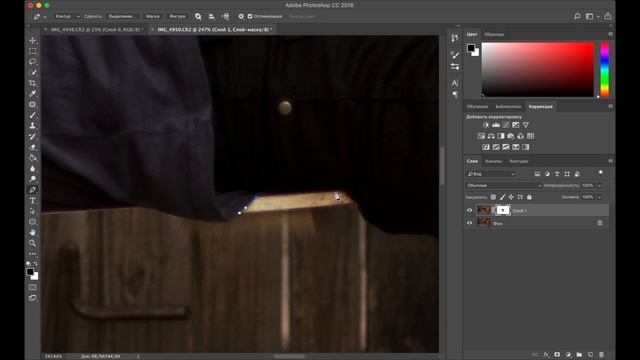Add a Curves adjustment
This screenshot has height=360, width=640.
click(506, 125)
